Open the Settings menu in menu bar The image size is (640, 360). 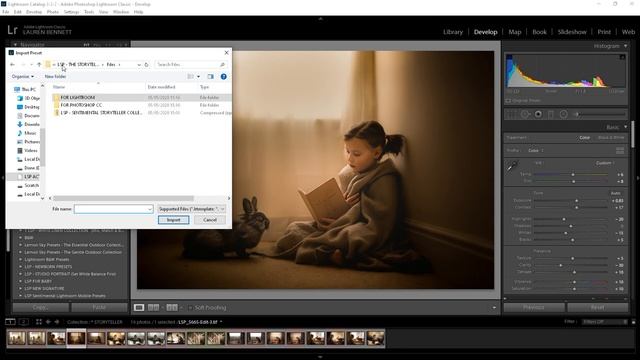[71, 12]
